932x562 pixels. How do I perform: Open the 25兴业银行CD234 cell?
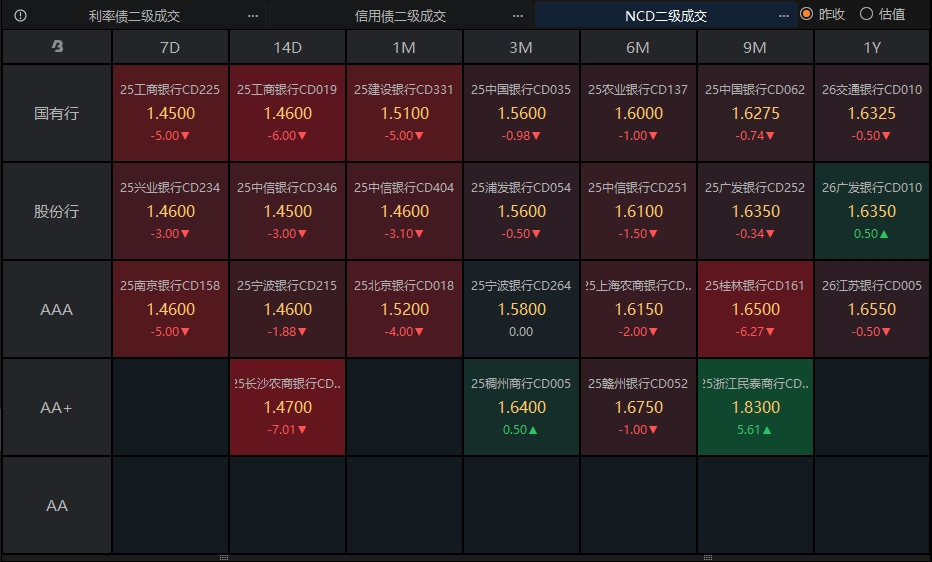pos(170,211)
